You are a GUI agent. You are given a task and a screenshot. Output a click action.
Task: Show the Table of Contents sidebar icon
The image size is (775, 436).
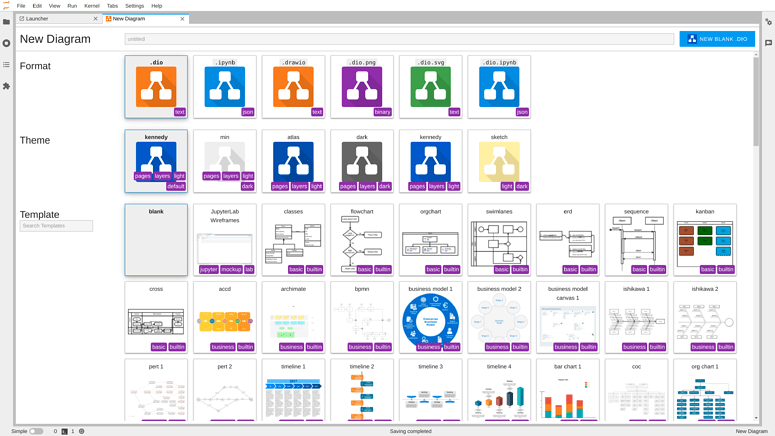[6, 64]
